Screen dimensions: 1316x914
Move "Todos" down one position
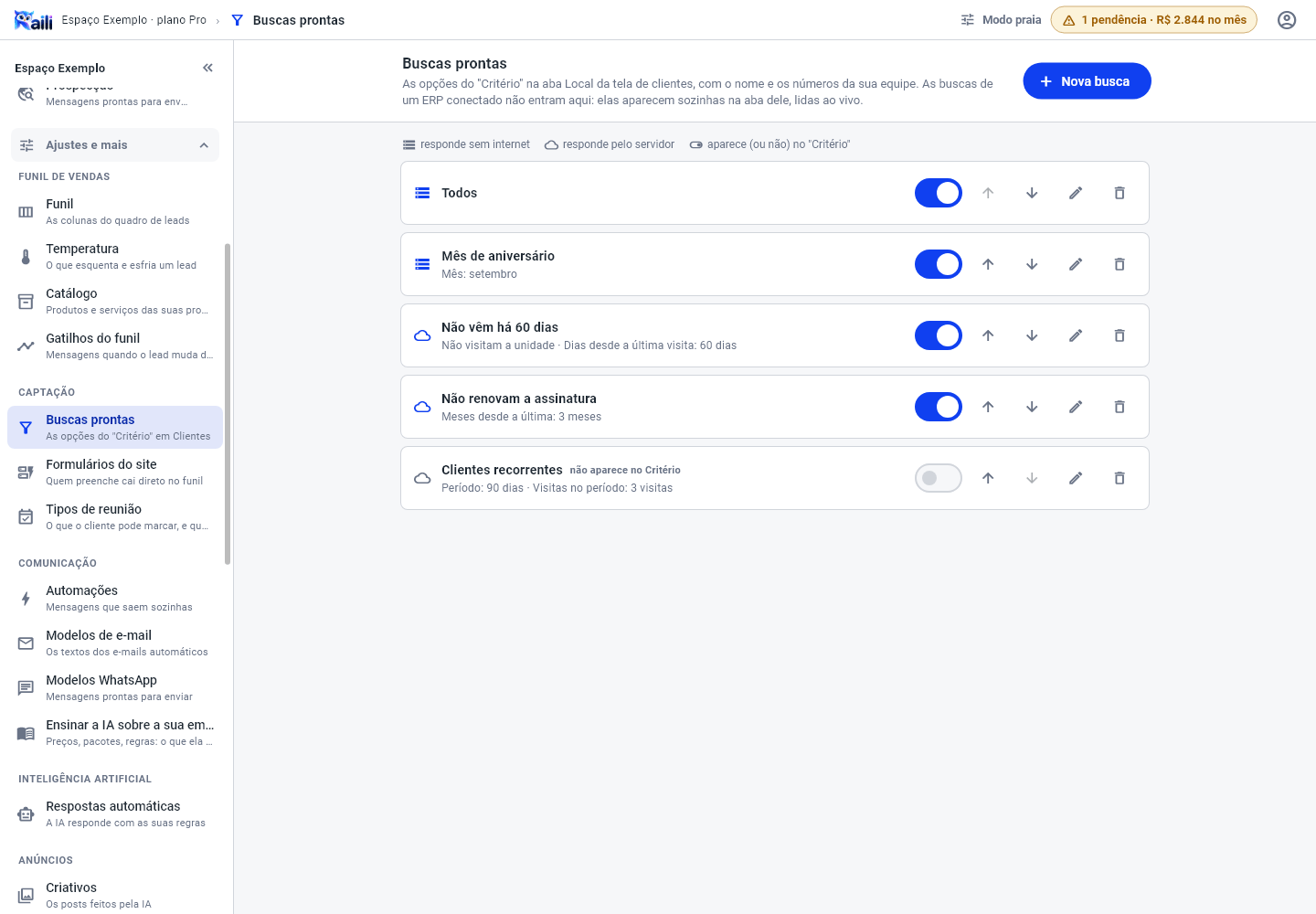click(1032, 193)
